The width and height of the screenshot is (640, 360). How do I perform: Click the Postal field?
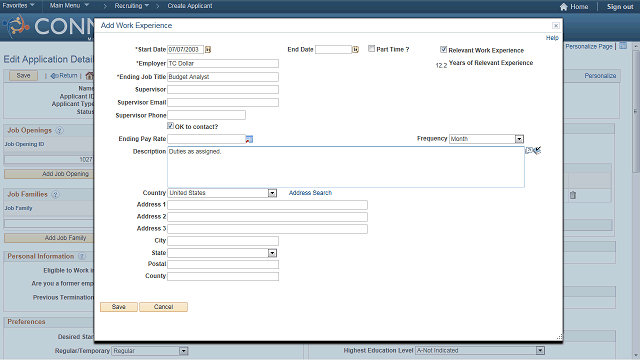tap(223, 264)
